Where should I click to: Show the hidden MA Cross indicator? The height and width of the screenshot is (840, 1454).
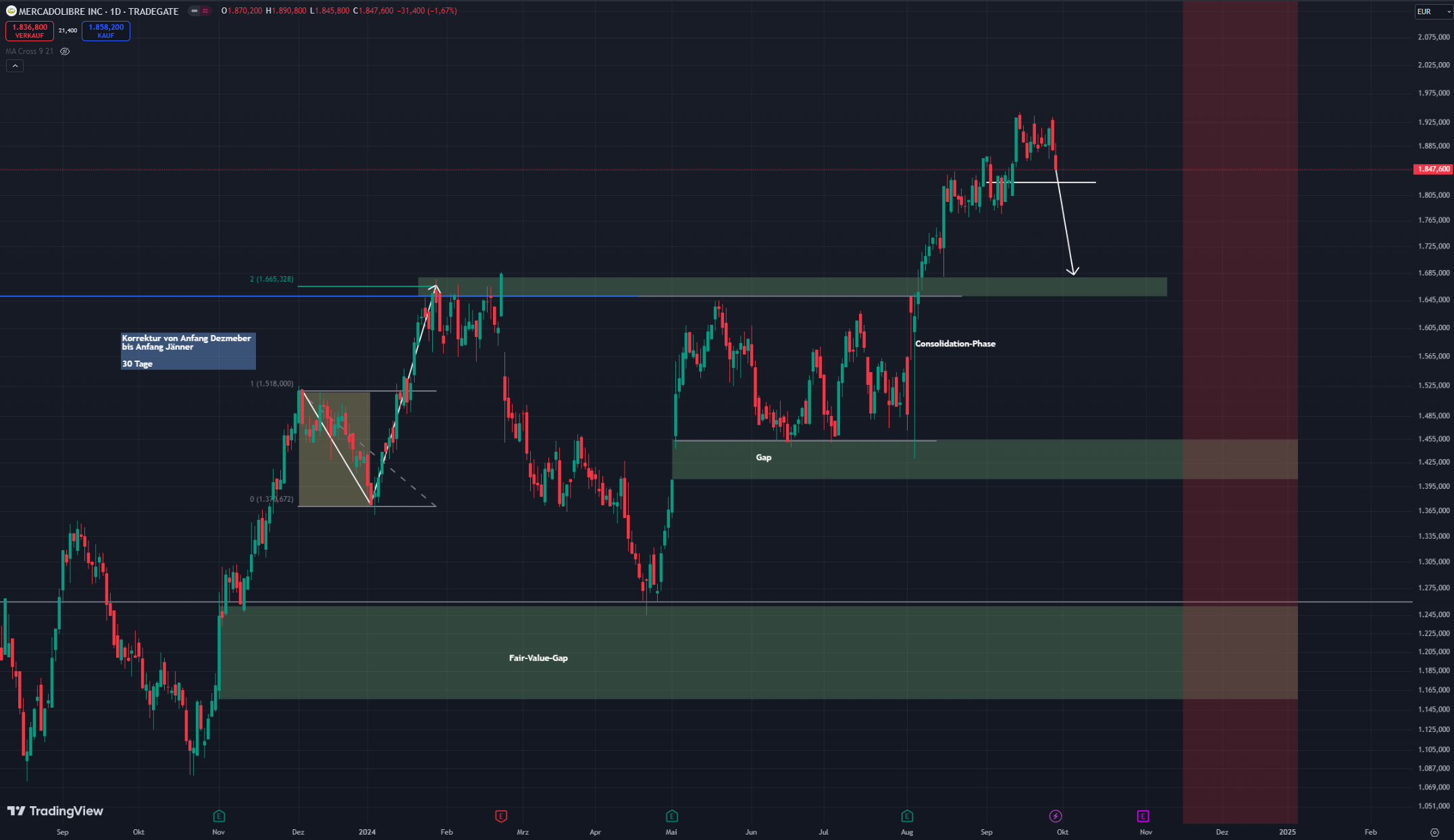click(65, 51)
